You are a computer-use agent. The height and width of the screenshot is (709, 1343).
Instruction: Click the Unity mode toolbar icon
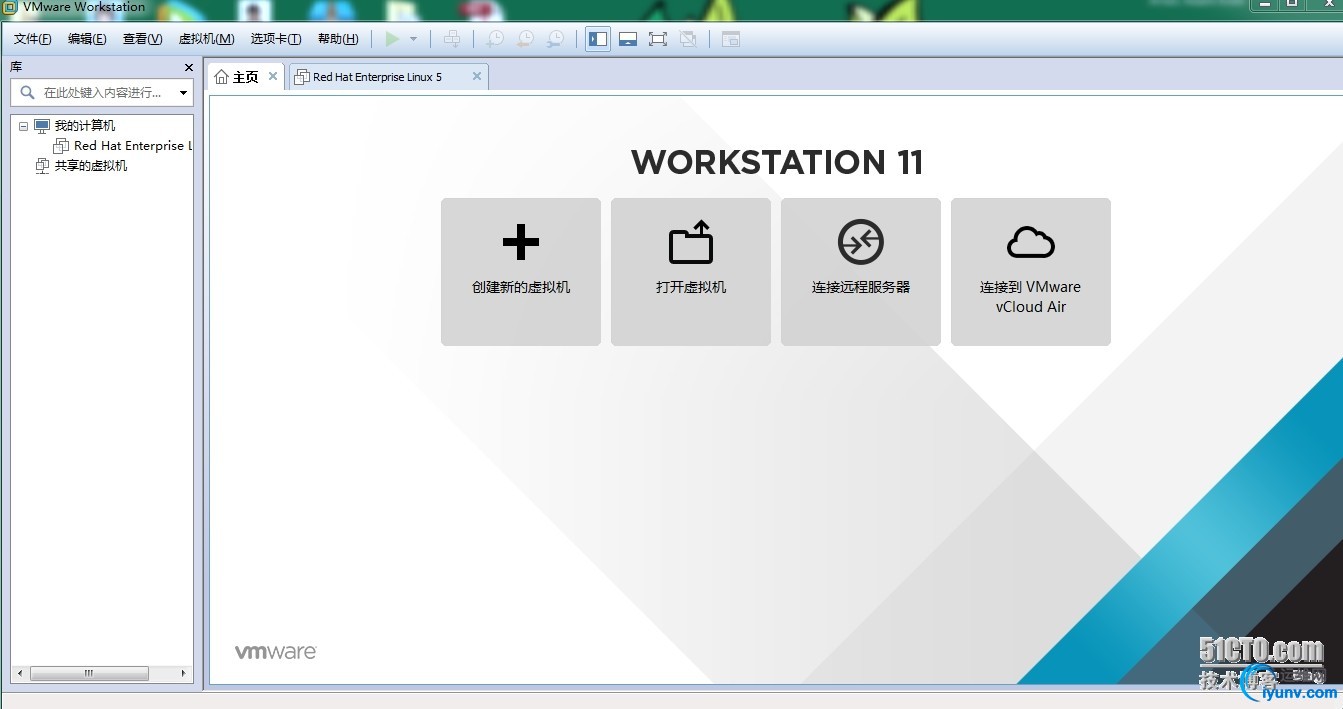click(688, 39)
